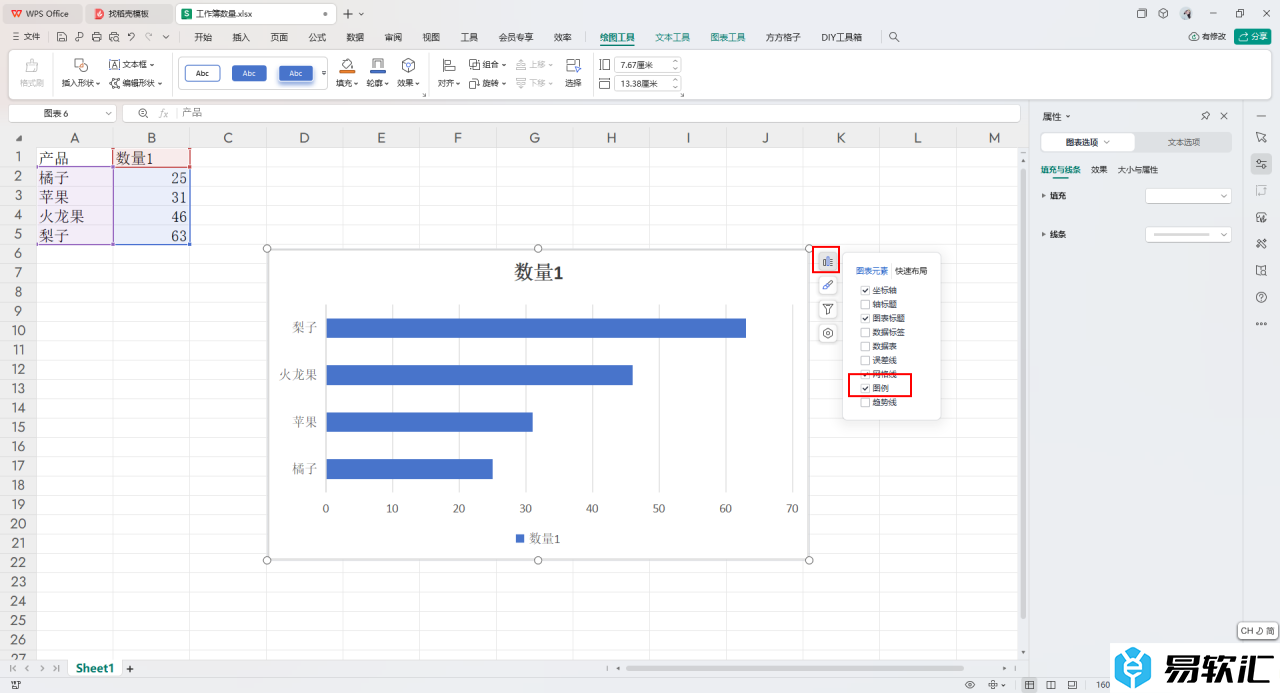
Task: Open the 插入形状 dropdown
Action: click(x=81, y=84)
